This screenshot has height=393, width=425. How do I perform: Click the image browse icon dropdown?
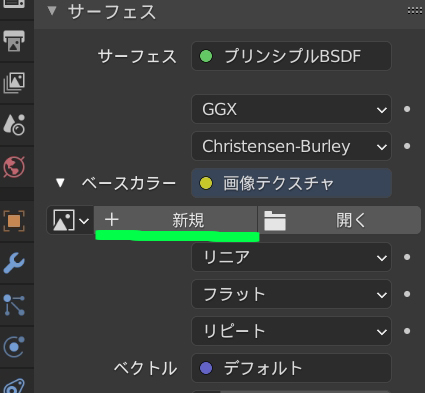point(70,220)
